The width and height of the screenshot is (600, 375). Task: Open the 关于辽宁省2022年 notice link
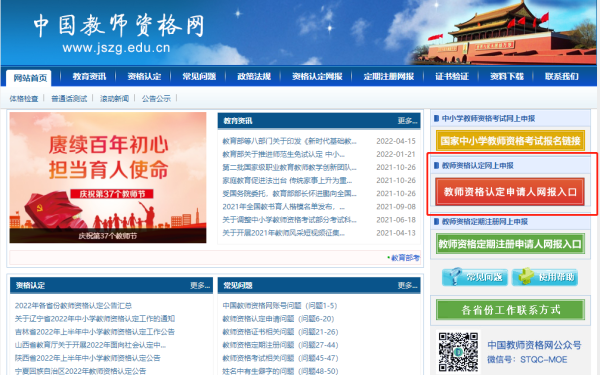95,319
